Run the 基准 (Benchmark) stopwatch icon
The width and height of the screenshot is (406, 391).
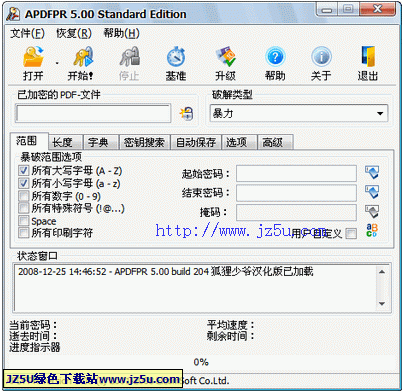click(176, 57)
